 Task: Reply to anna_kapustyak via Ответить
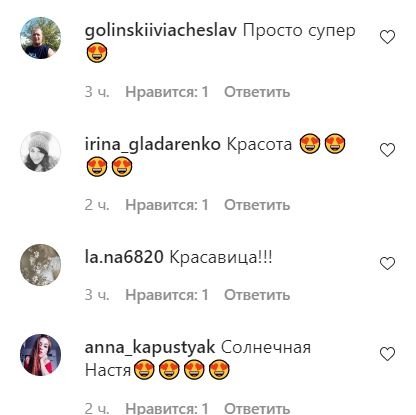click(257, 408)
